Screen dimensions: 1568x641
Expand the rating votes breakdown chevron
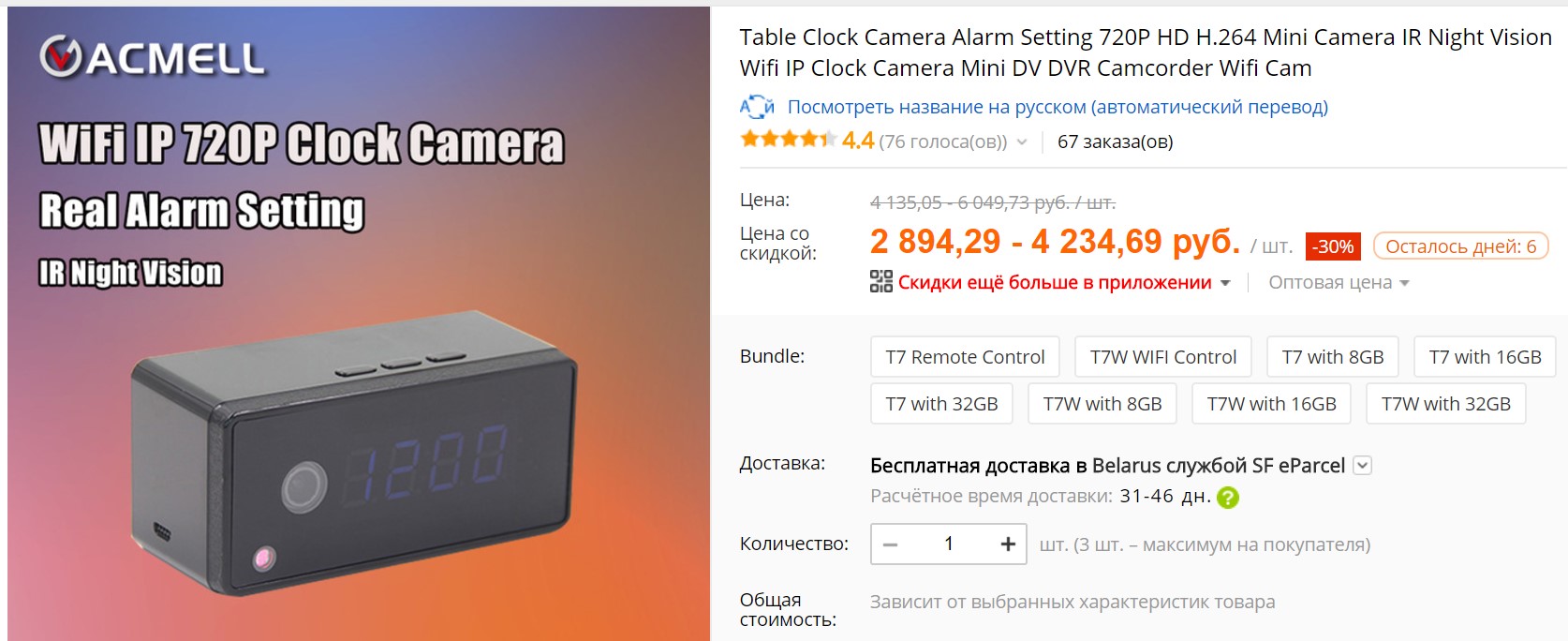(x=1022, y=142)
